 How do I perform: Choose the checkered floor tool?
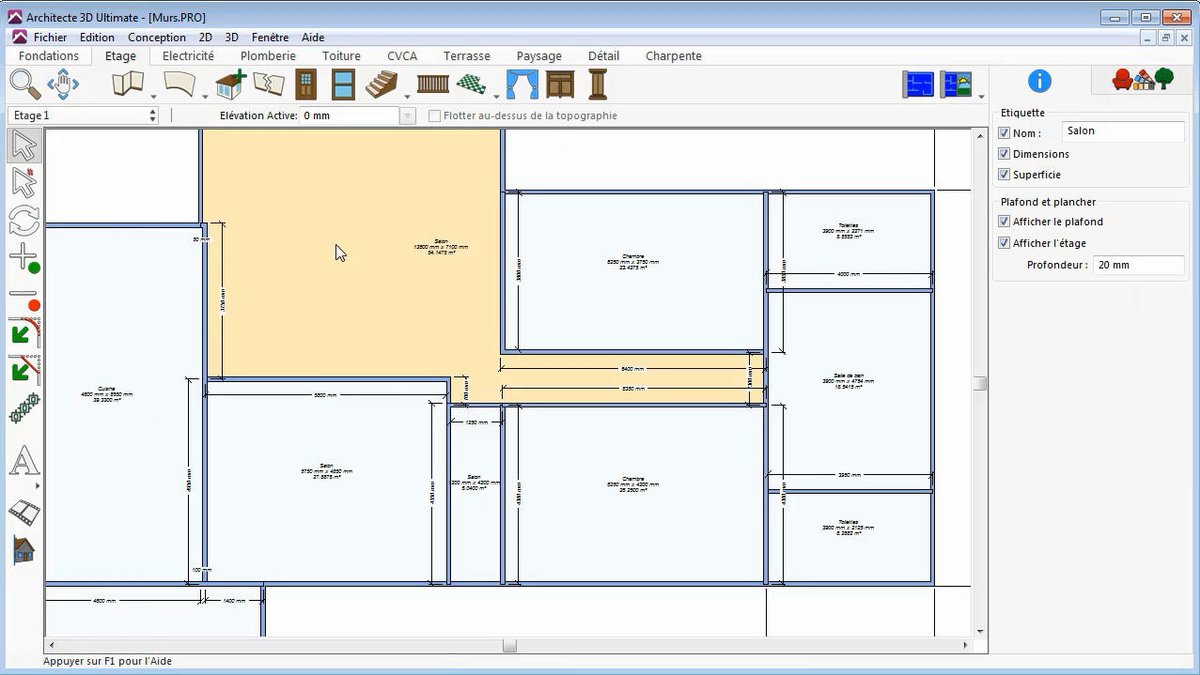click(x=471, y=84)
